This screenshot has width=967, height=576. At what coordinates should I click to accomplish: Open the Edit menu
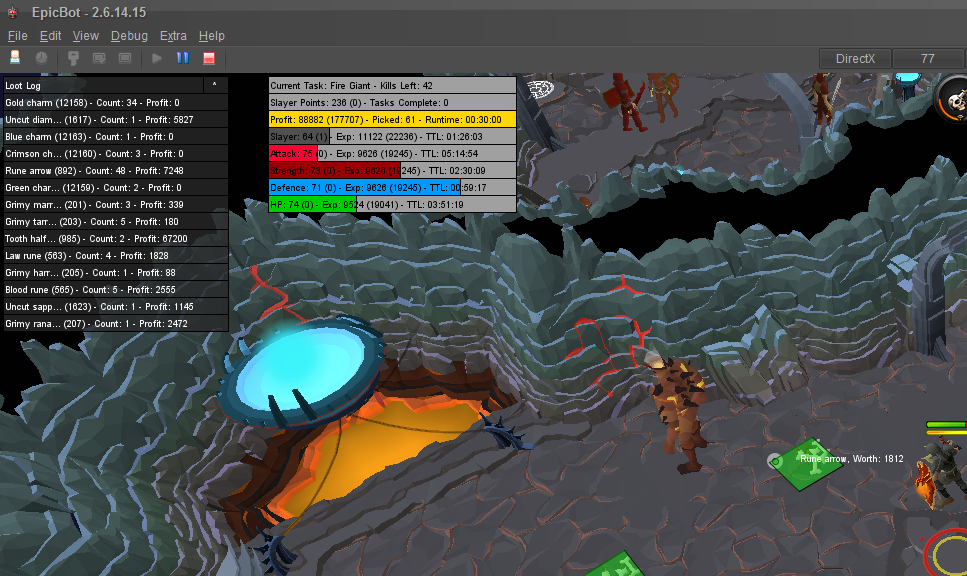point(51,36)
